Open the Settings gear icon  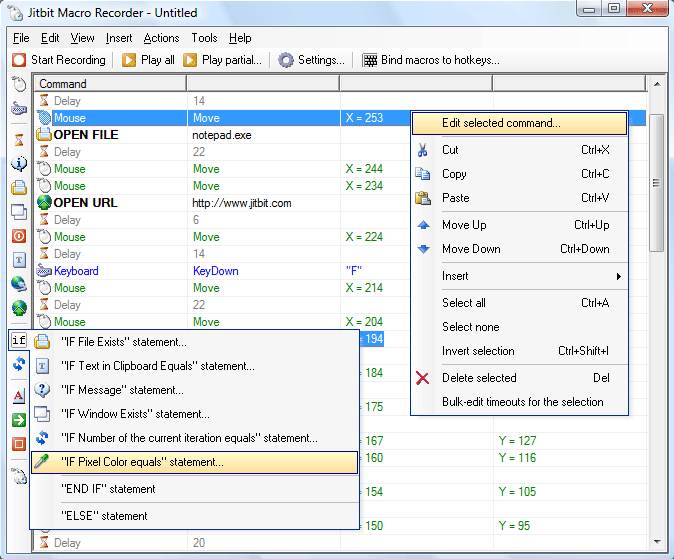286,60
